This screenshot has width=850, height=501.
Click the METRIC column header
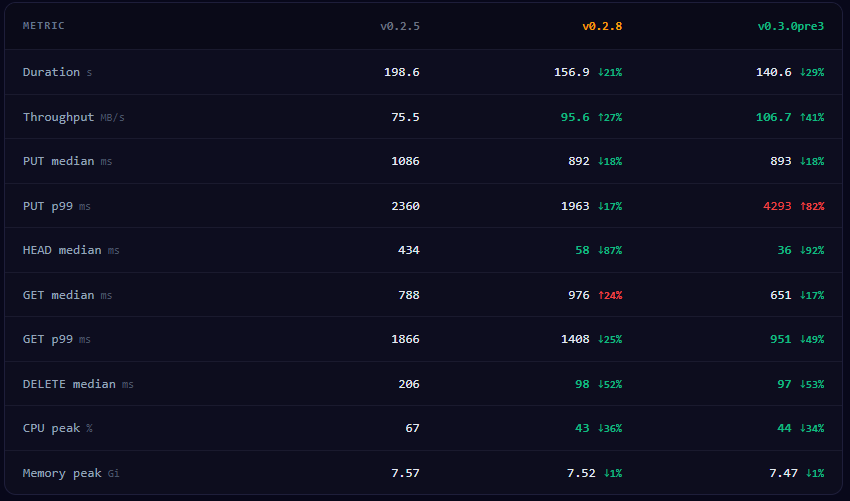coord(44,26)
